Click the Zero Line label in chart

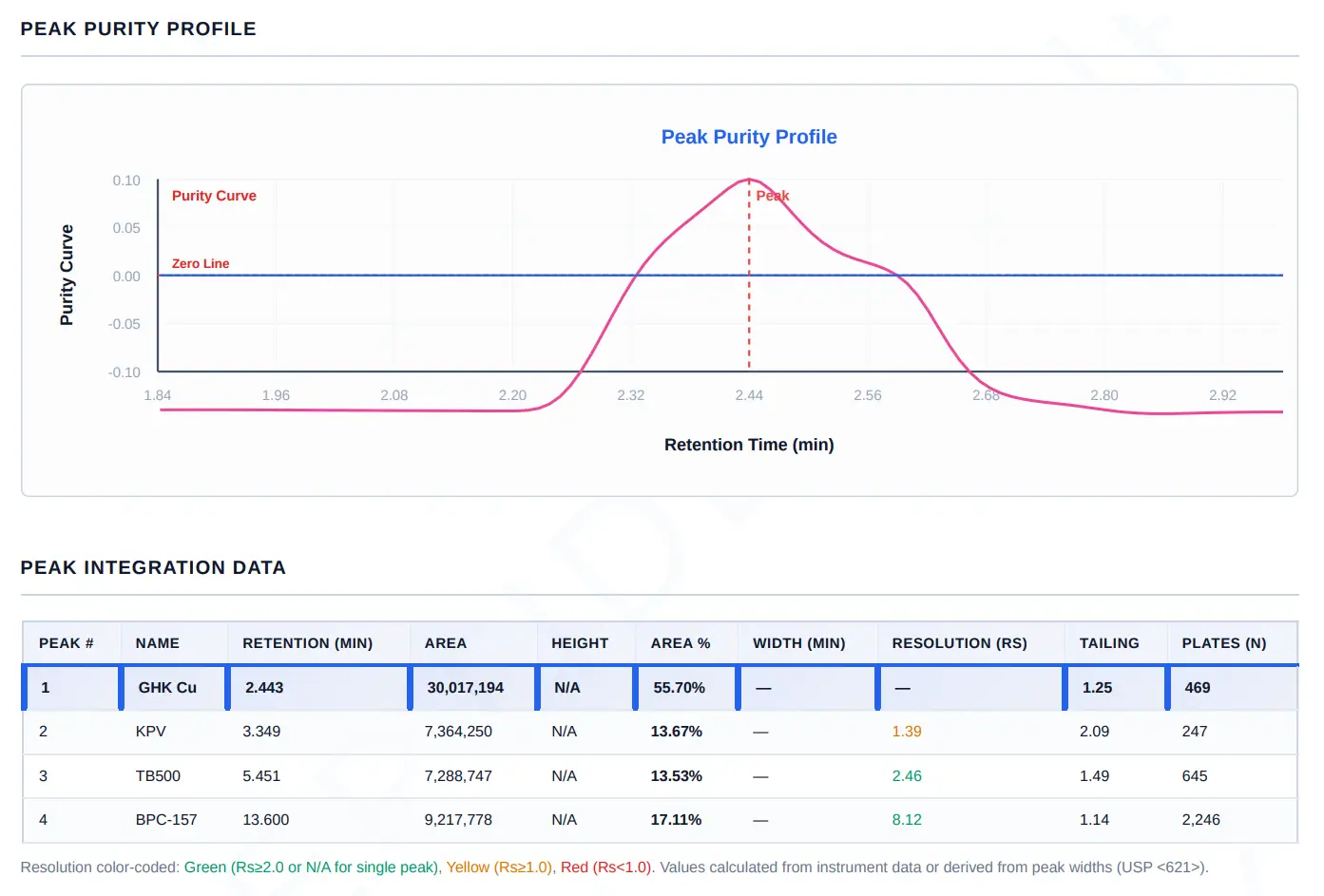click(201, 264)
